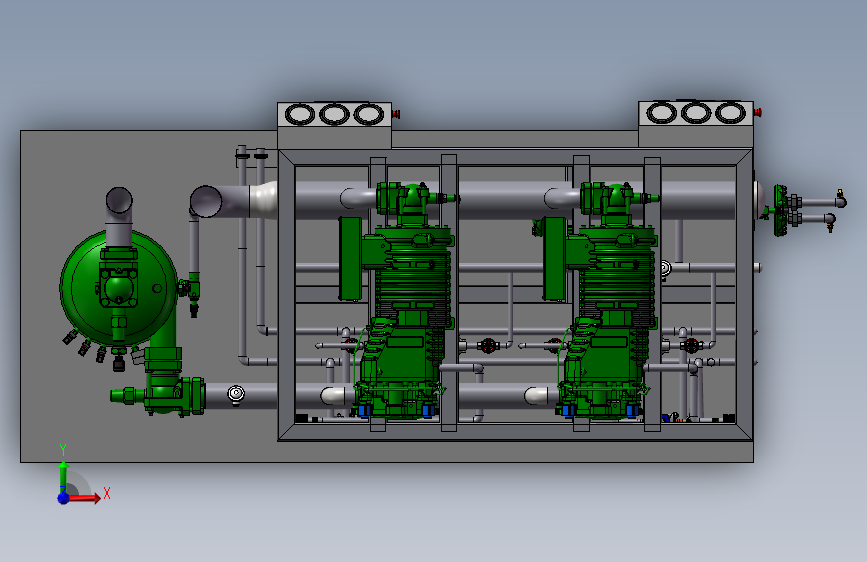
Task: Select the first ring on the top-left cooler box
Action: pos(300,115)
